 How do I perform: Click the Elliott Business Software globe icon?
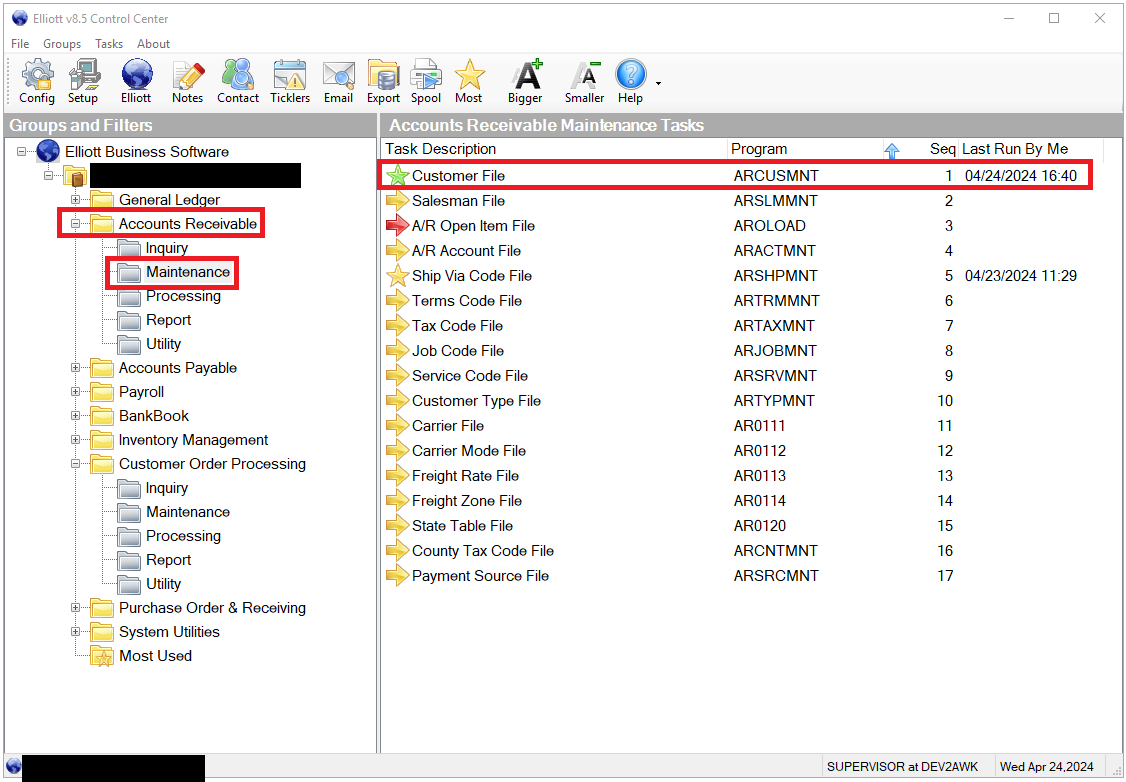[x=47, y=152]
